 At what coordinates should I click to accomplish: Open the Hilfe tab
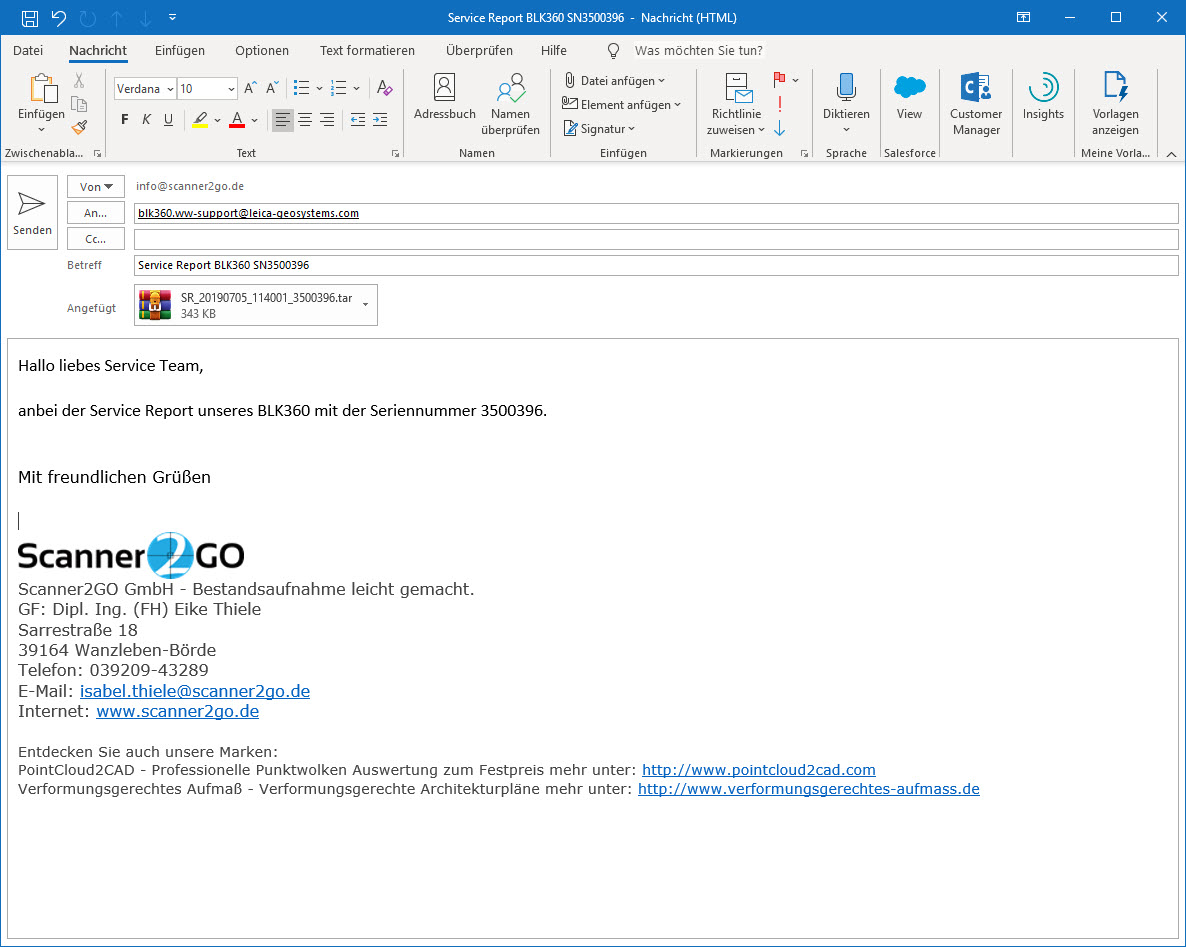554,51
